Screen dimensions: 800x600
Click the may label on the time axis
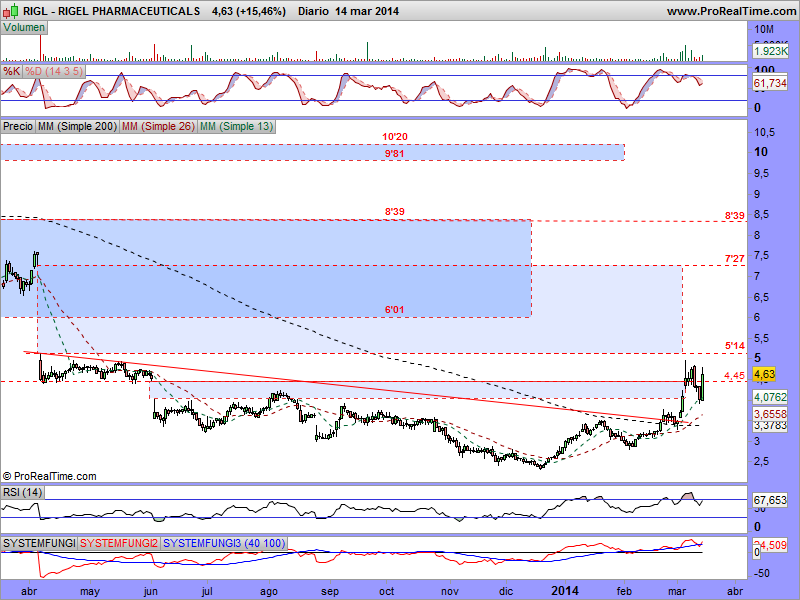(90, 591)
